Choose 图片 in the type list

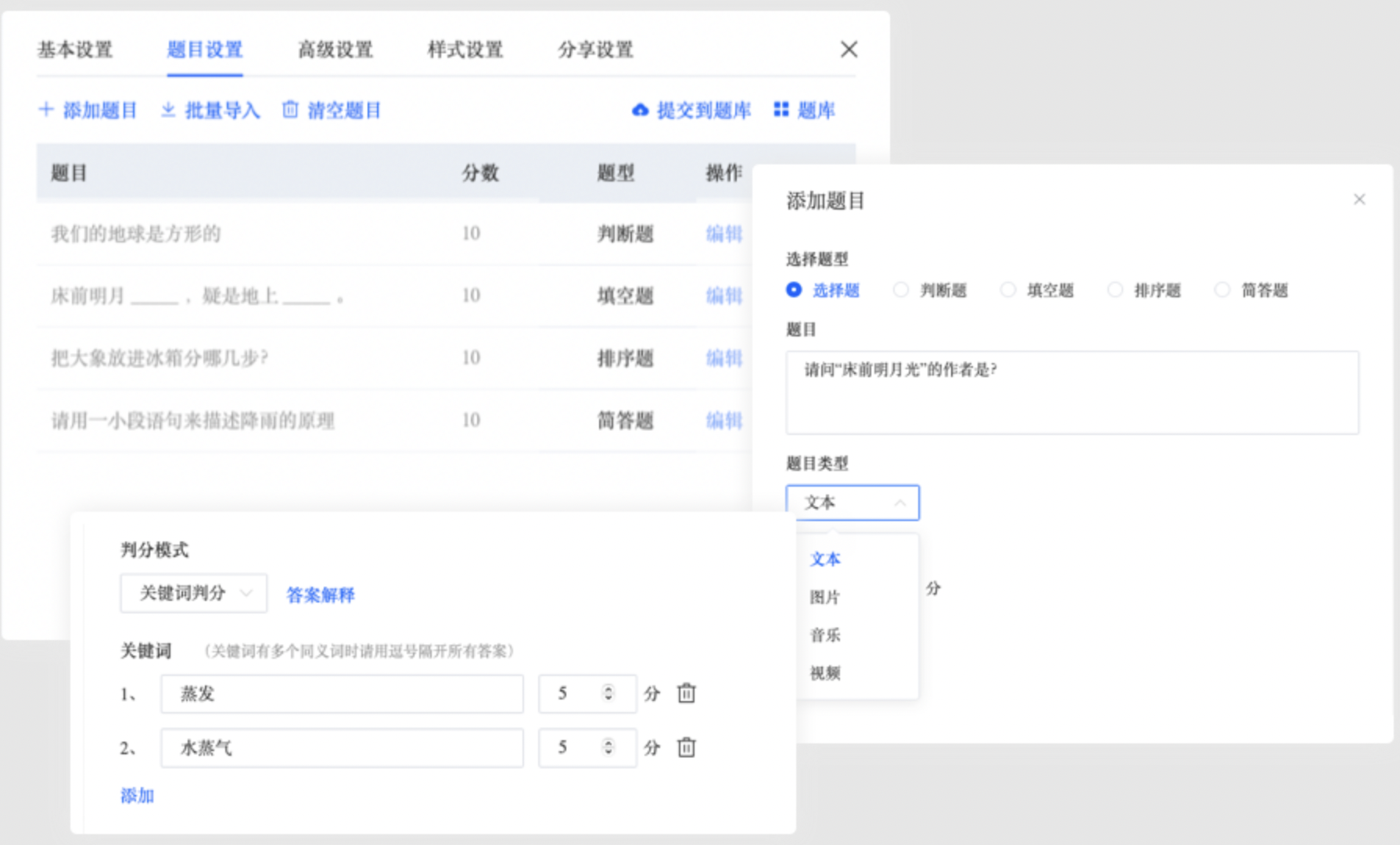click(825, 597)
